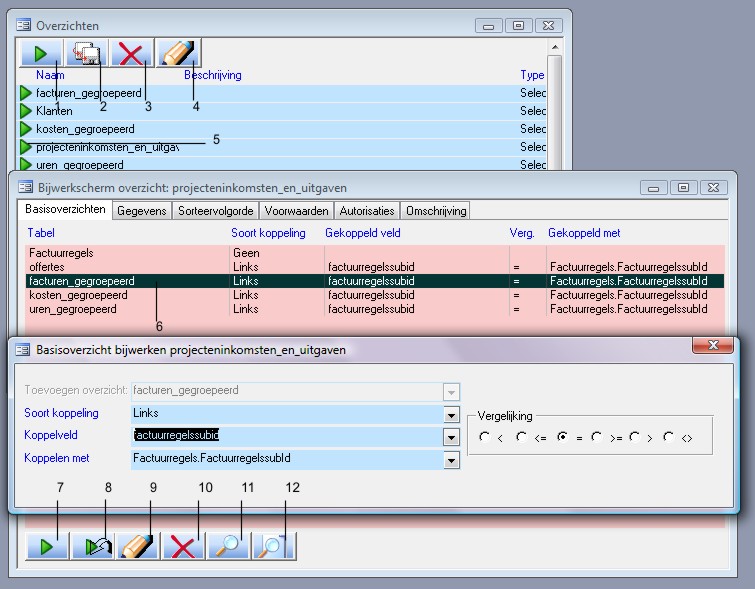The image size is (755, 589).
Task: Delete overview red X in Overzichten toolbar
Action: pyautogui.click(x=131, y=53)
